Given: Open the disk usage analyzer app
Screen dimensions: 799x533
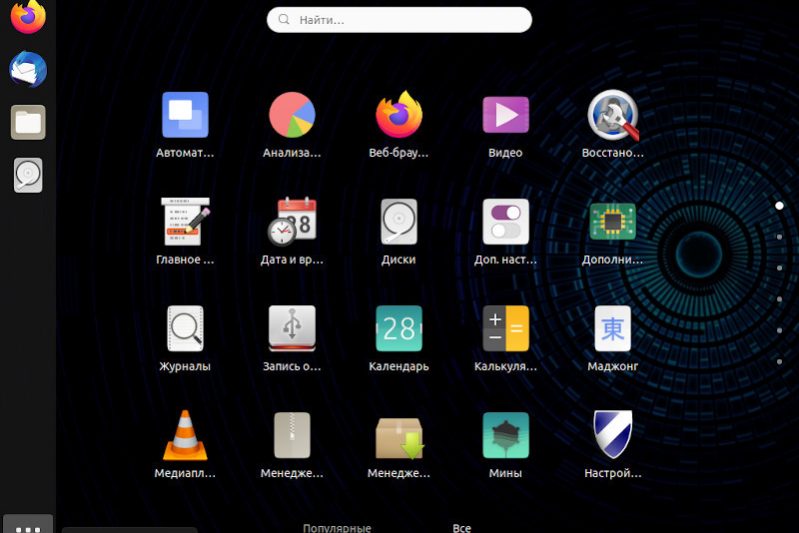Looking at the screenshot, I should (291, 116).
